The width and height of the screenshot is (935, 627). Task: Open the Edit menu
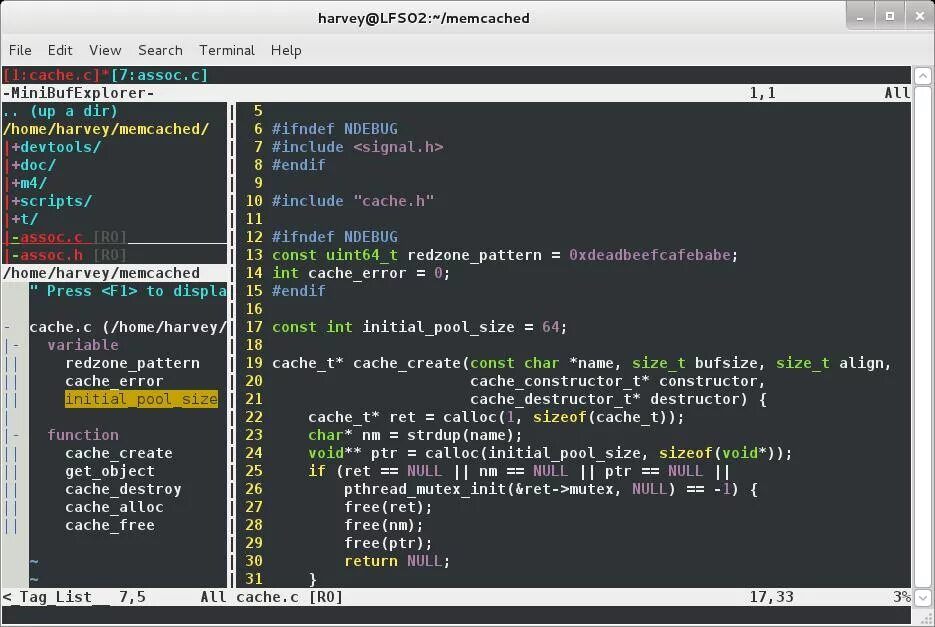click(60, 50)
